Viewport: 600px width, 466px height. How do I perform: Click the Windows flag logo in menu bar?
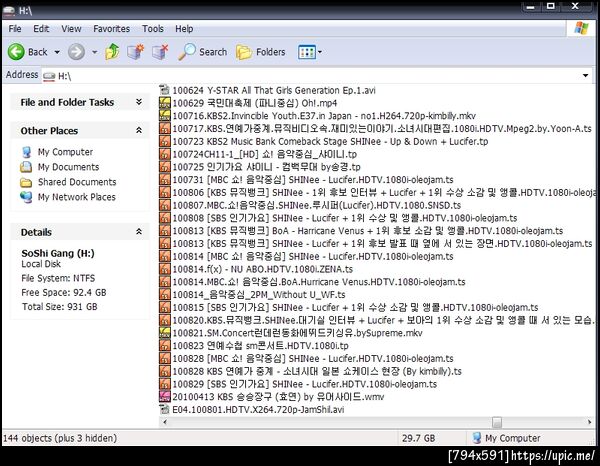coord(581,28)
